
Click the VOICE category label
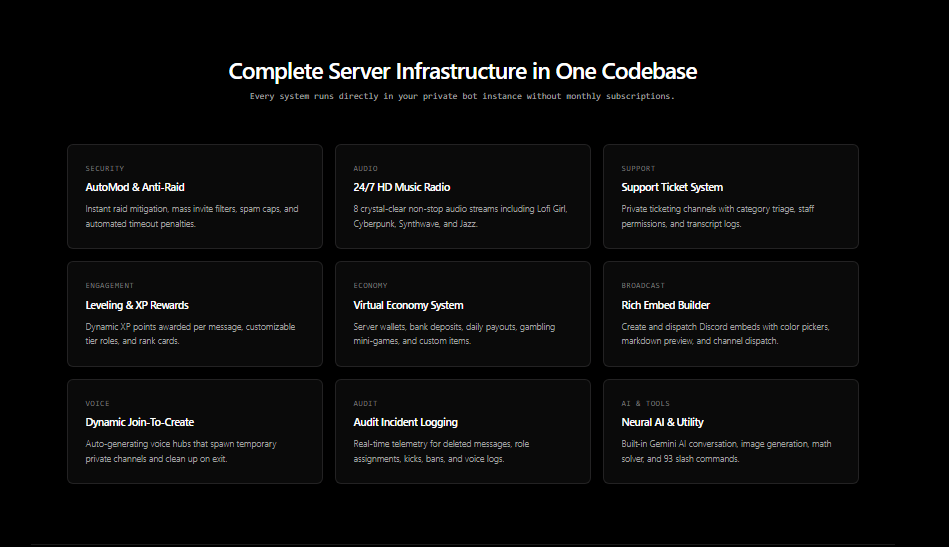pos(97,403)
